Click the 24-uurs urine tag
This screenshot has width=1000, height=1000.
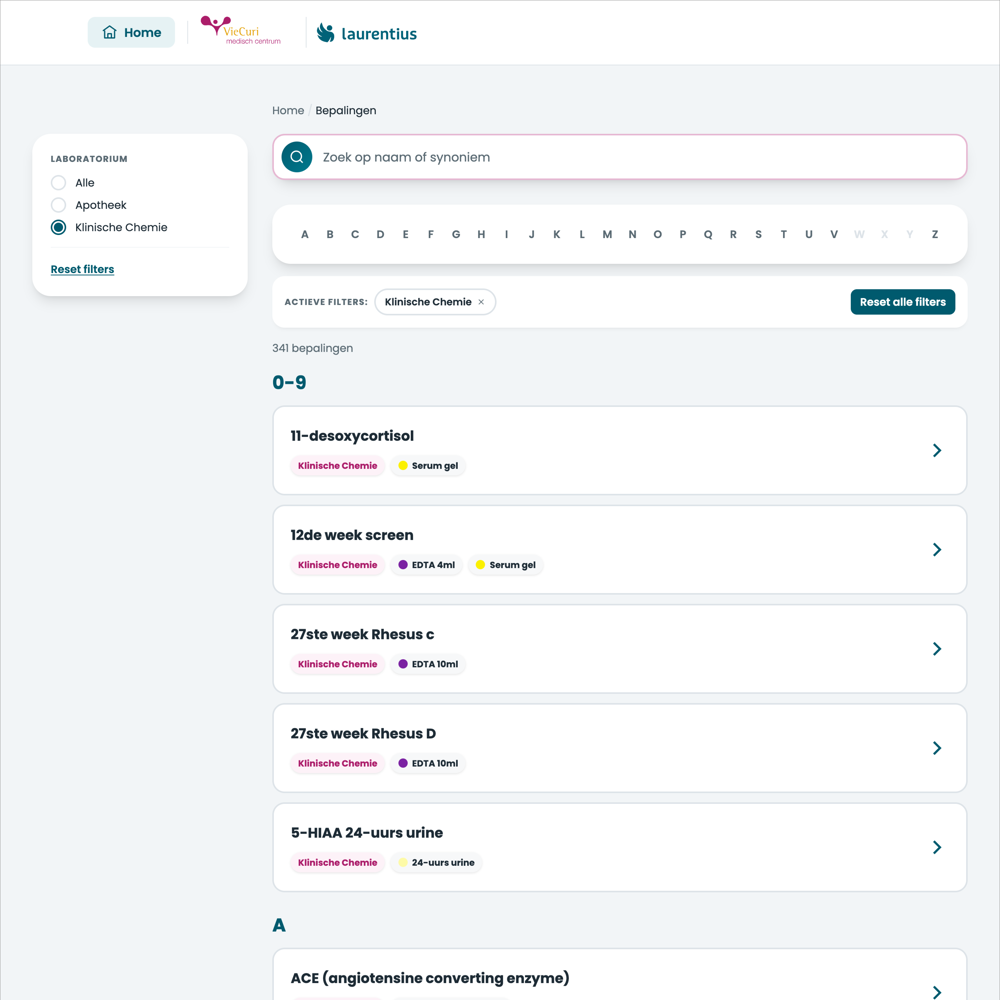[x=436, y=862]
